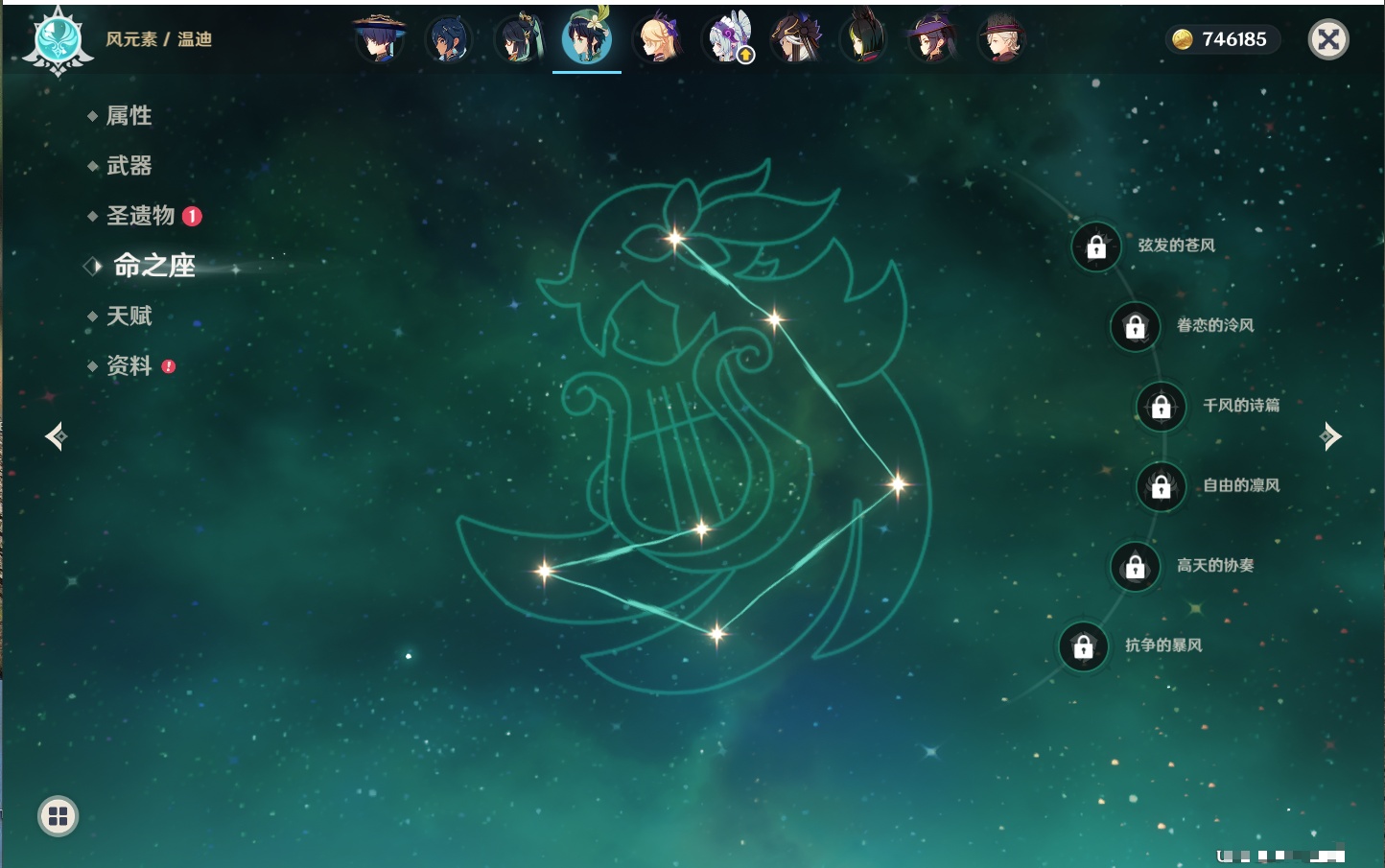This screenshot has width=1385, height=868.
Task: Click the red 1 badge beside 圣遗物
Action: click(192, 216)
